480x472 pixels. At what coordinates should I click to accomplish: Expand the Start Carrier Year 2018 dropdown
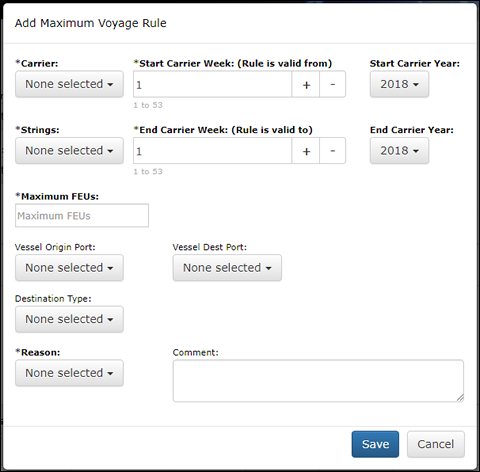tap(399, 84)
